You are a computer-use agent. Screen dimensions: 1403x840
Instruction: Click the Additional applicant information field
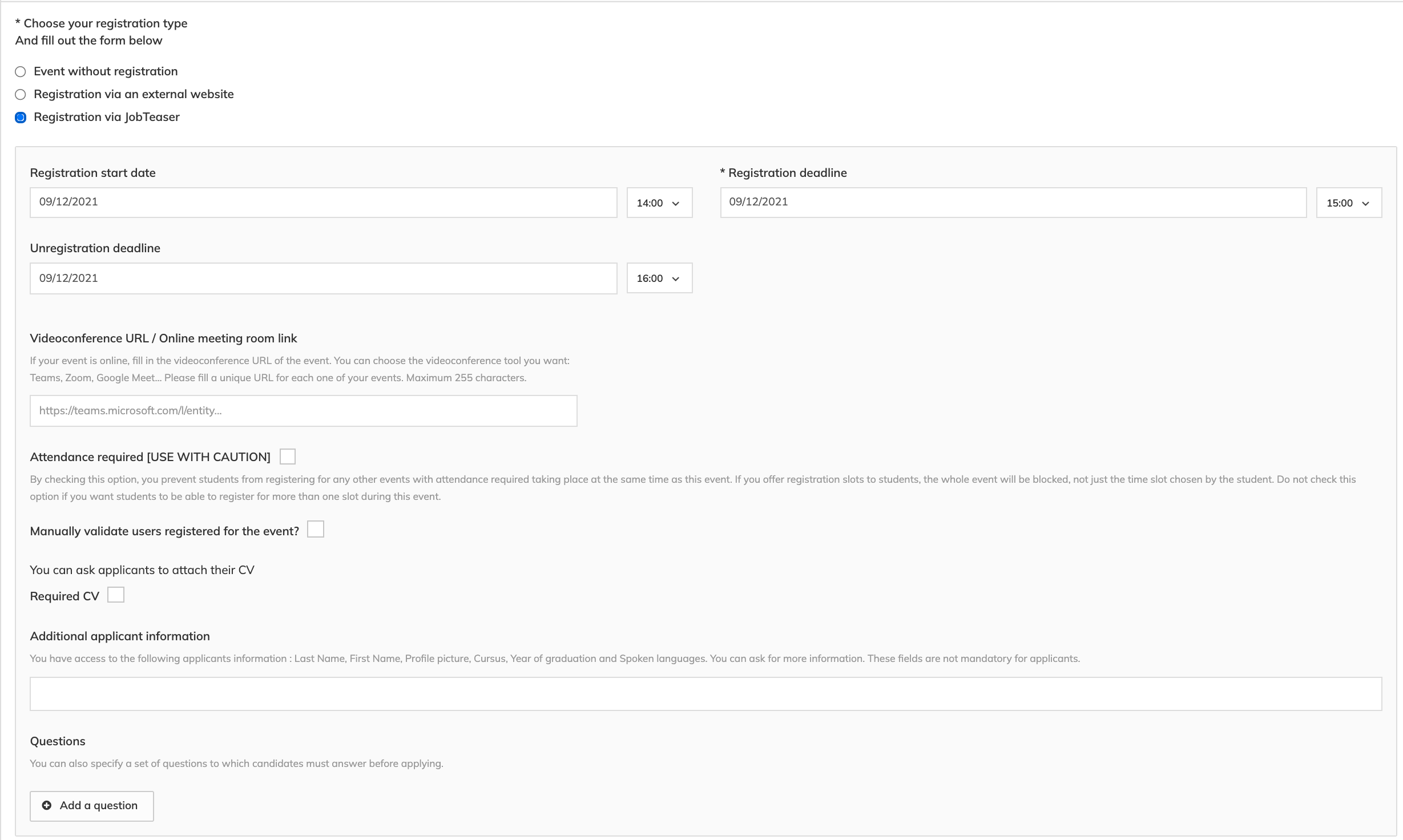click(705, 694)
